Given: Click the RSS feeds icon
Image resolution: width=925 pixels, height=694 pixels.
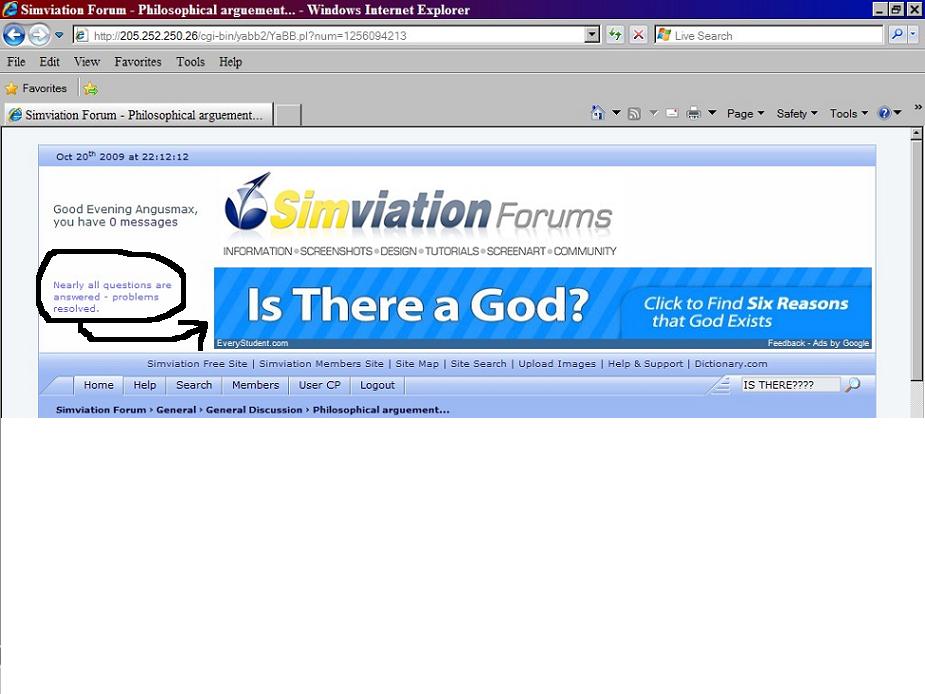Looking at the screenshot, I should [634, 113].
